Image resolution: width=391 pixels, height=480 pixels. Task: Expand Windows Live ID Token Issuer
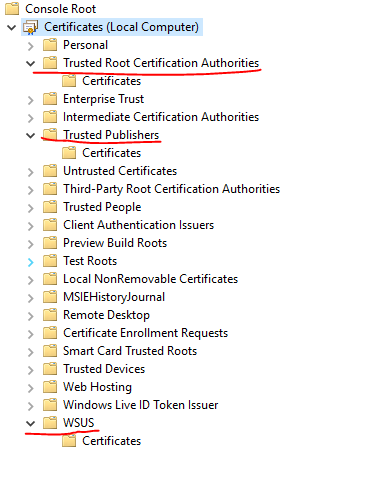coord(31,406)
